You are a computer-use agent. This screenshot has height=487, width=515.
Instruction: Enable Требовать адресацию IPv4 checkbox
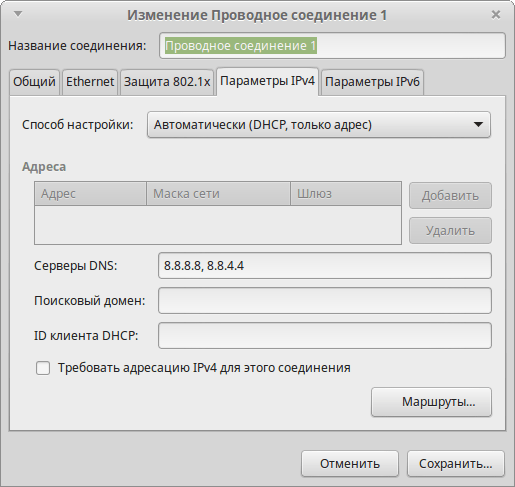click(43, 368)
